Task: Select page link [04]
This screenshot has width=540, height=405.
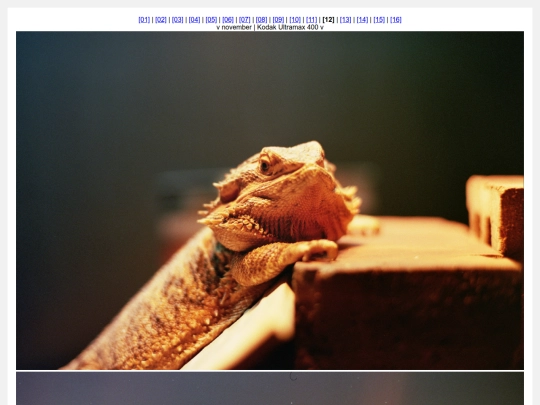Action: click(194, 20)
